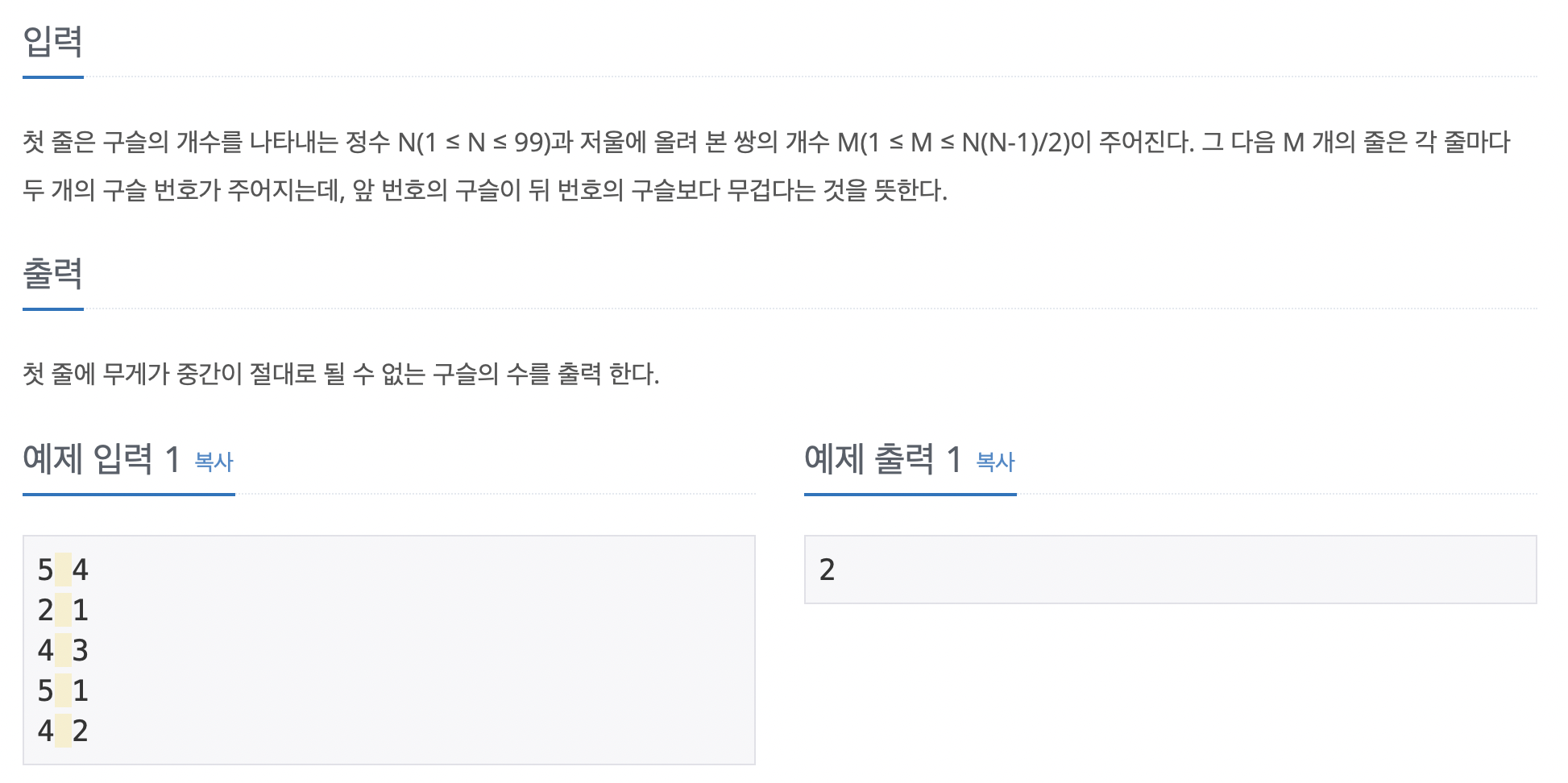Image resolution: width=1568 pixels, height=783 pixels.
Task: Click the blue underline beneath 입력 heading
Action: point(53,78)
